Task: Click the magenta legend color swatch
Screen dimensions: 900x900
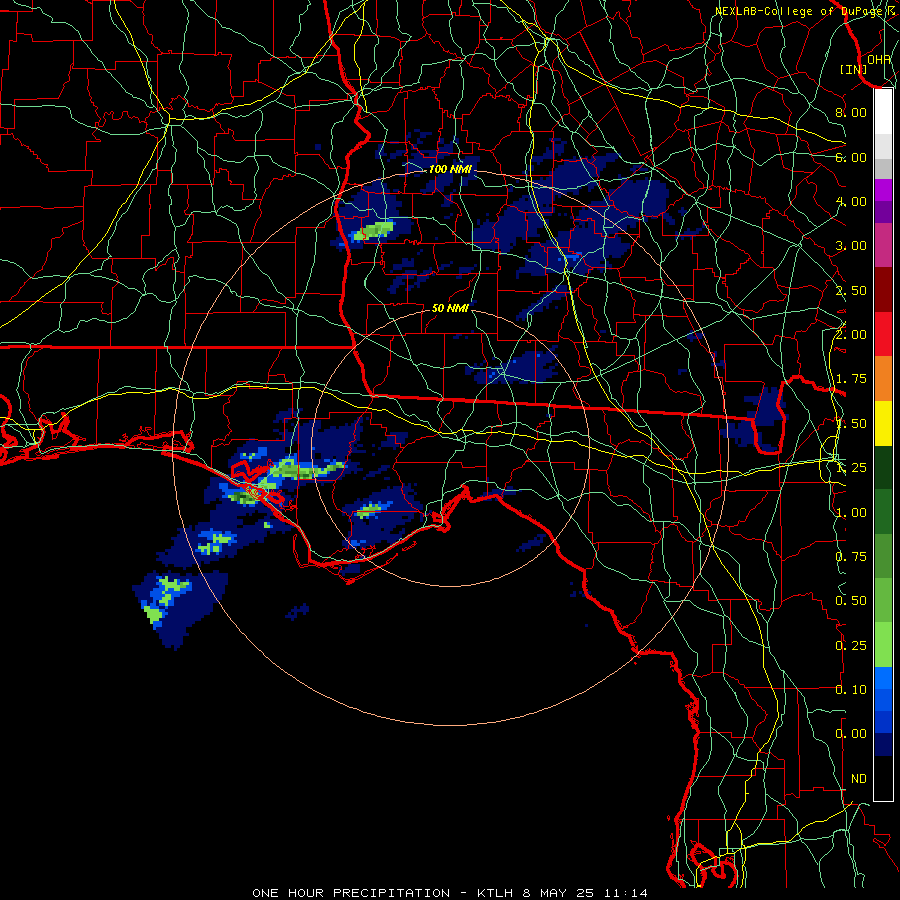Action: pos(883,190)
